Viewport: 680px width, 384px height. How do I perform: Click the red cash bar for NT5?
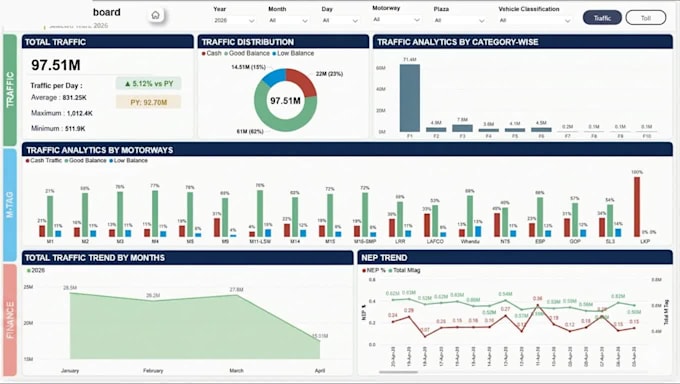point(497,225)
